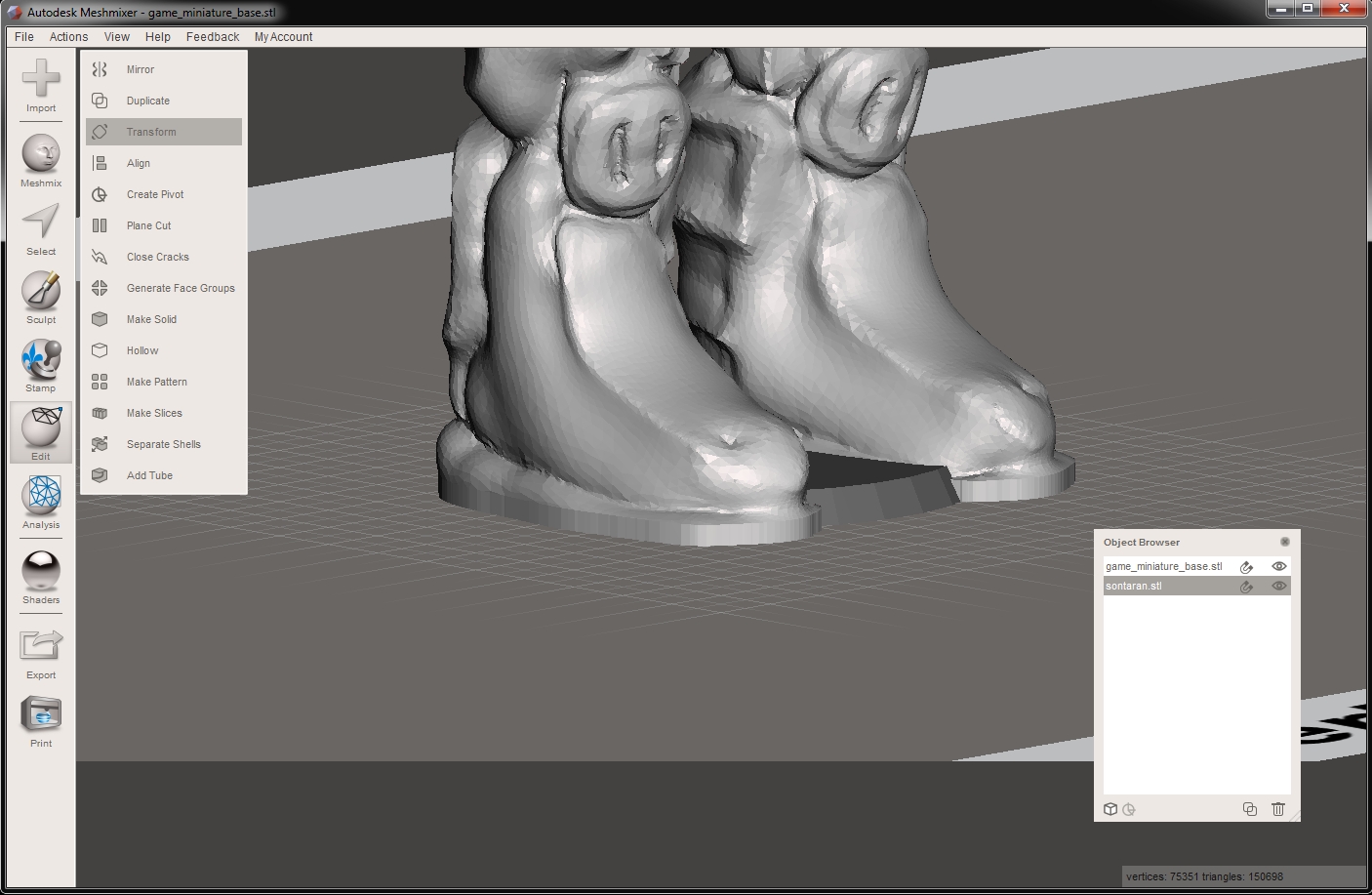The image size is (1372, 895).
Task: Open the Analysis tool
Action: click(x=41, y=503)
